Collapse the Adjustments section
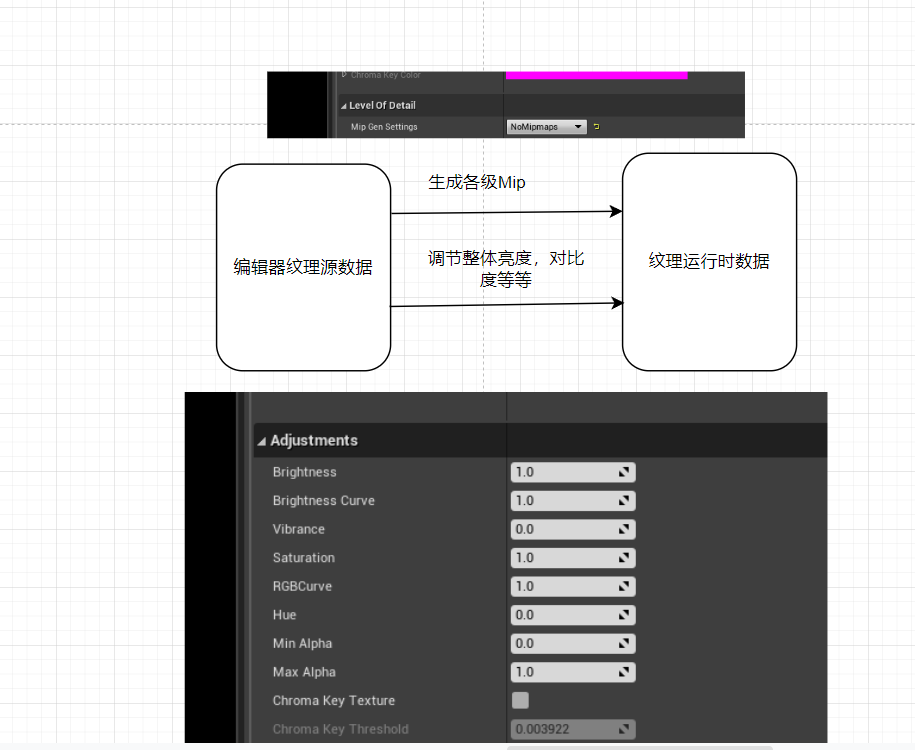The height and width of the screenshot is (750, 915). 261,440
